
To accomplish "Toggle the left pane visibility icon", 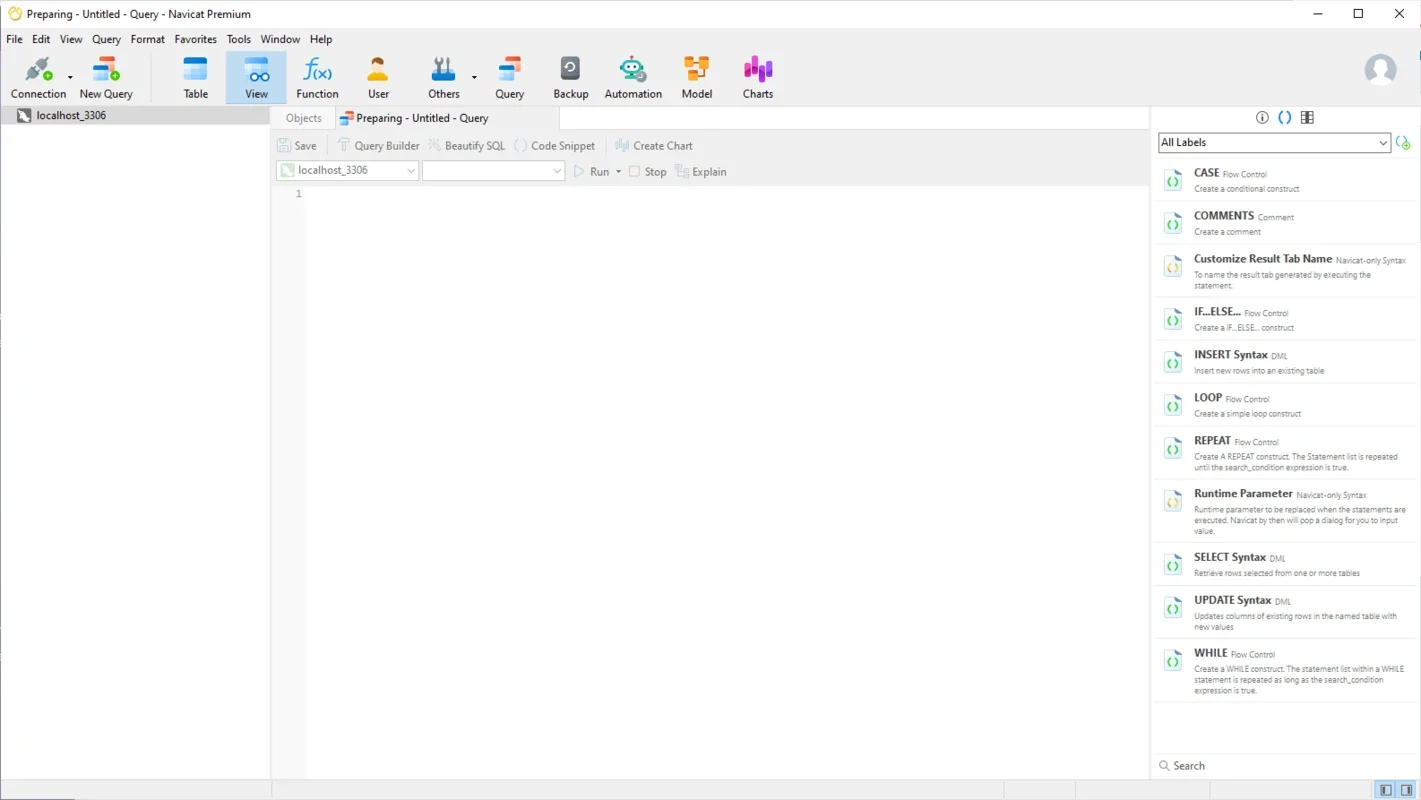I will (1386, 790).
